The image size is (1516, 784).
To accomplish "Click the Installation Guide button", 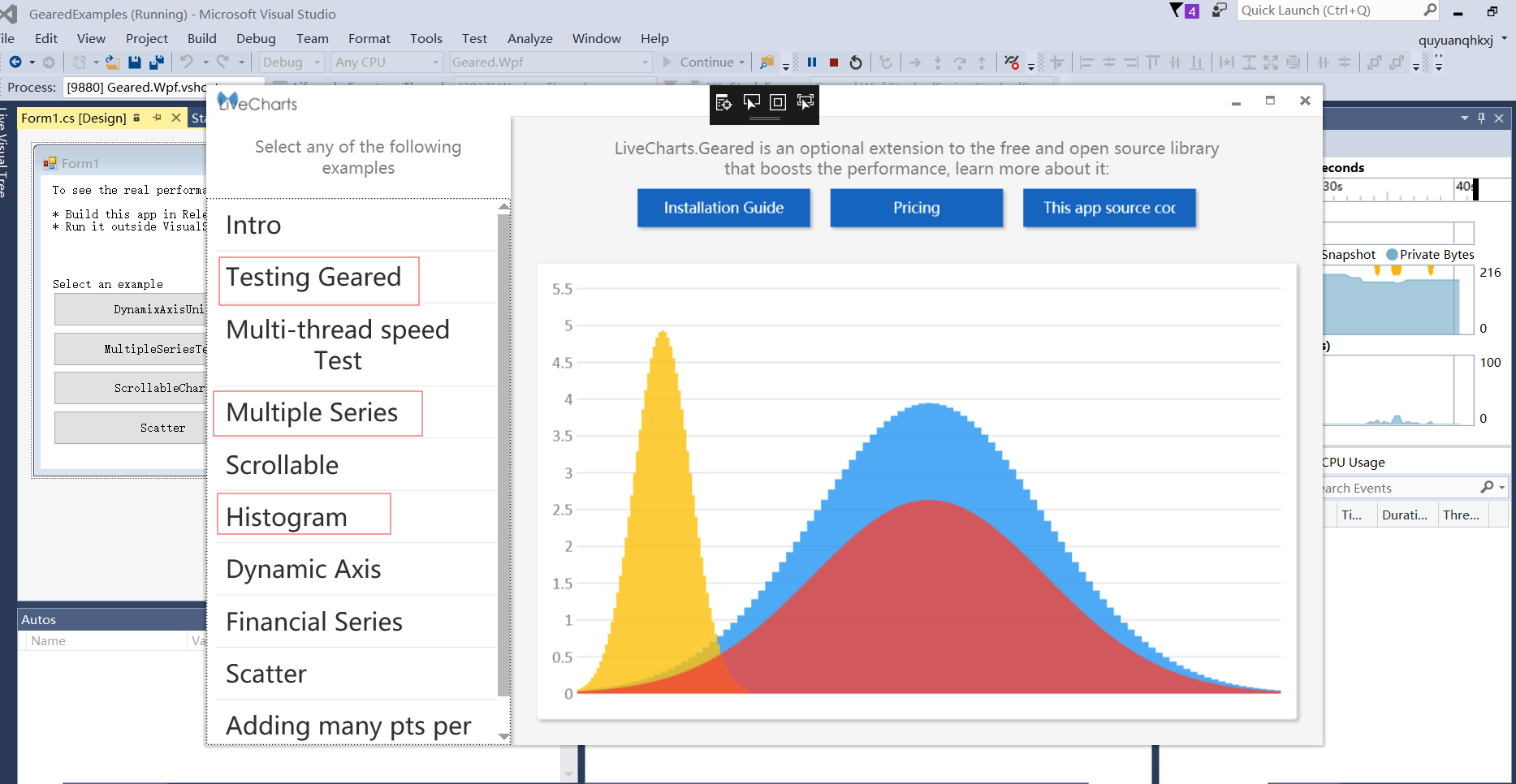I will pyautogui.click(x=723, y=208).
